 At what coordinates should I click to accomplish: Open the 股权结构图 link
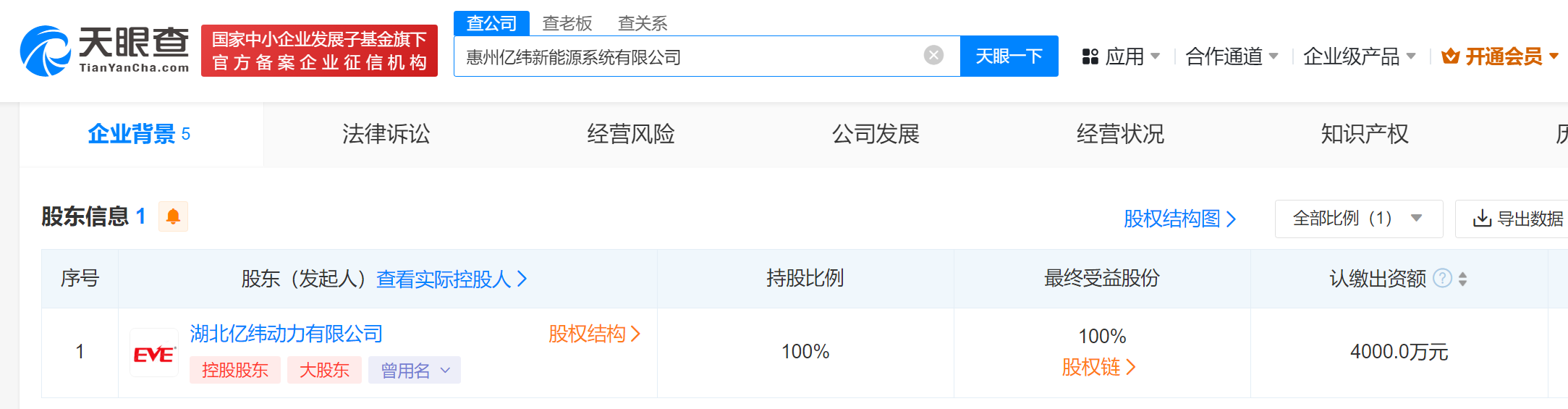click(1180, 219)
